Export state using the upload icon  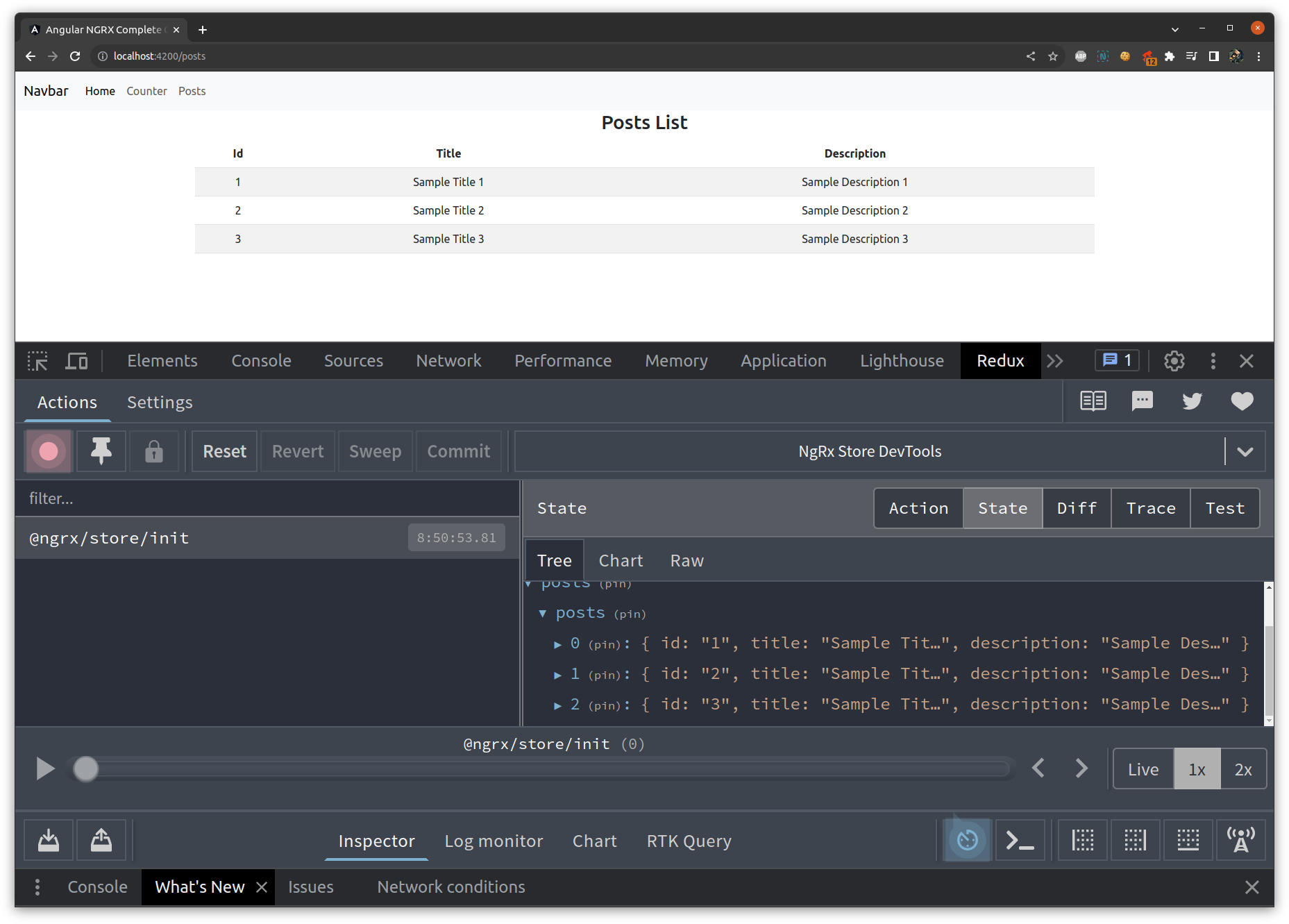[101, 840]
